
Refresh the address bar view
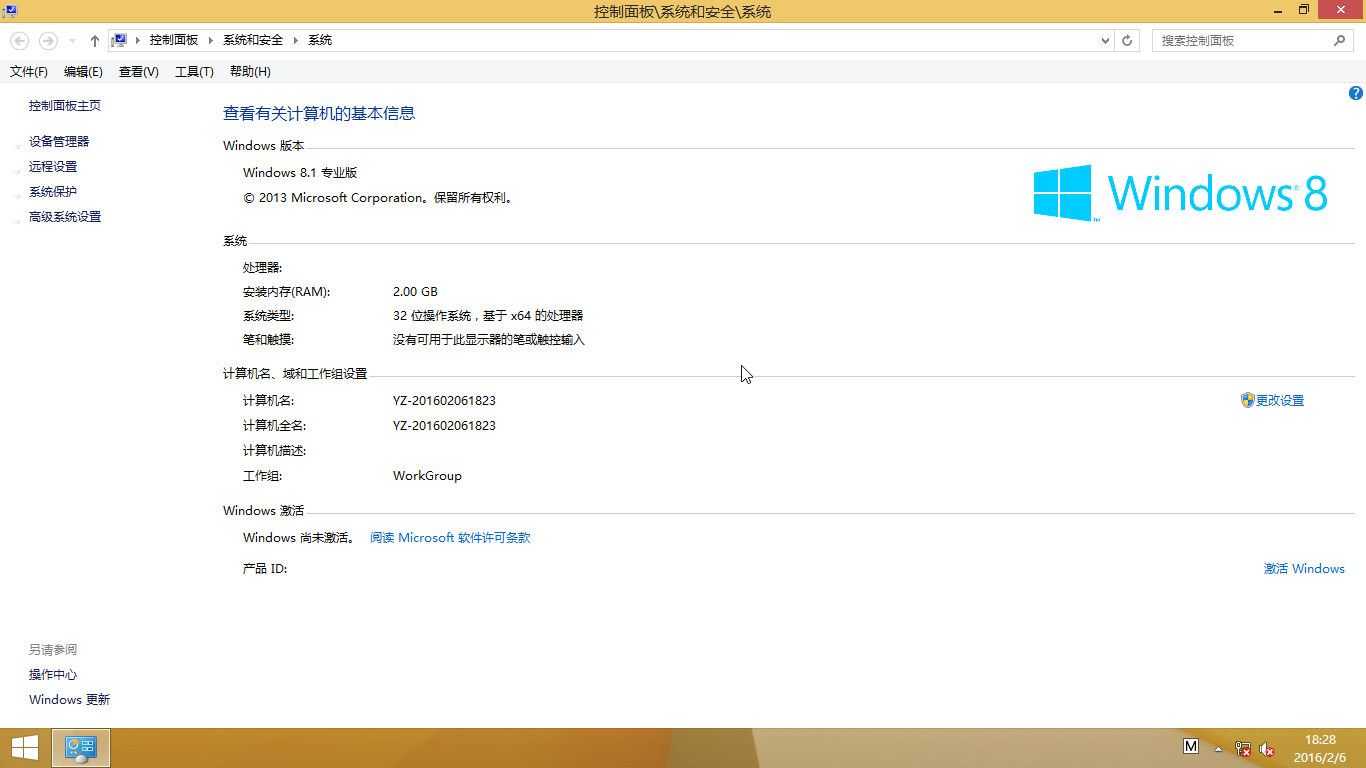point(1127,41)
